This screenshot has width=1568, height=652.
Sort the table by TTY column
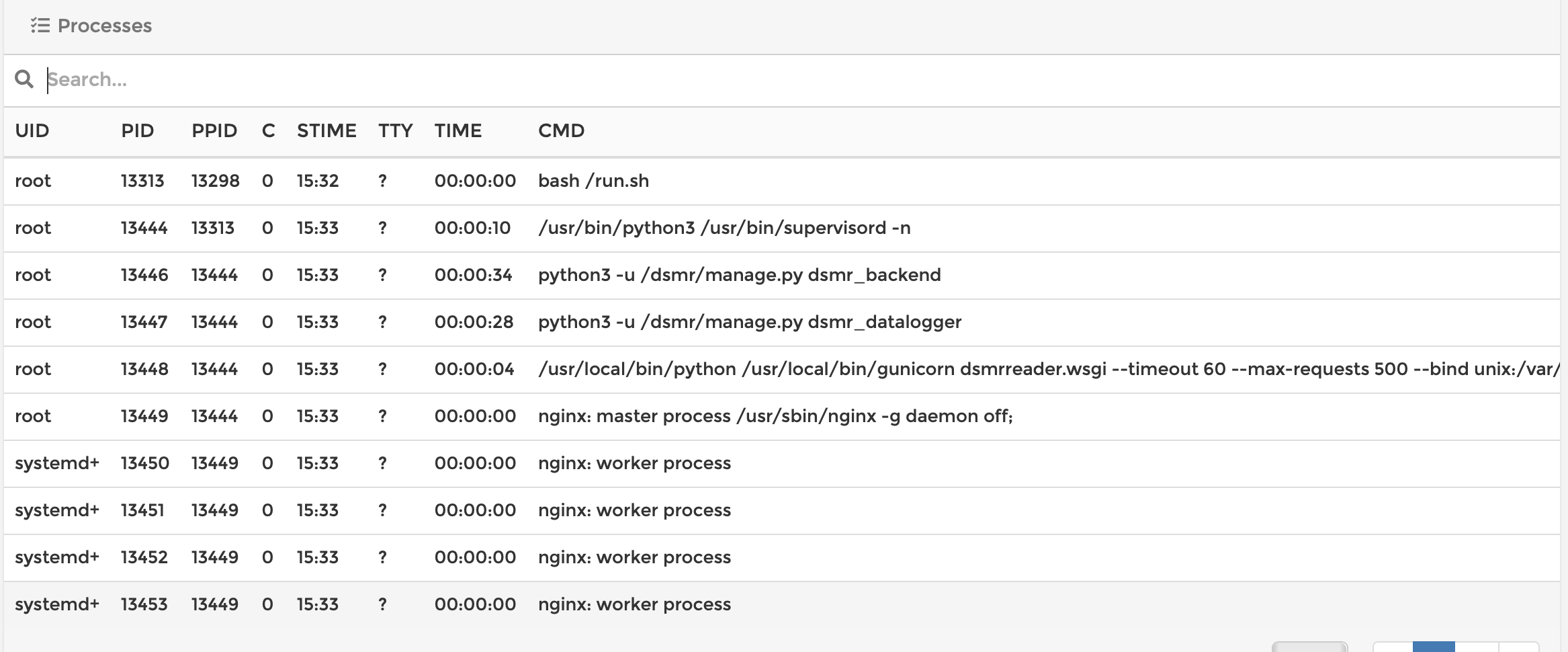(x=396, y=131)
